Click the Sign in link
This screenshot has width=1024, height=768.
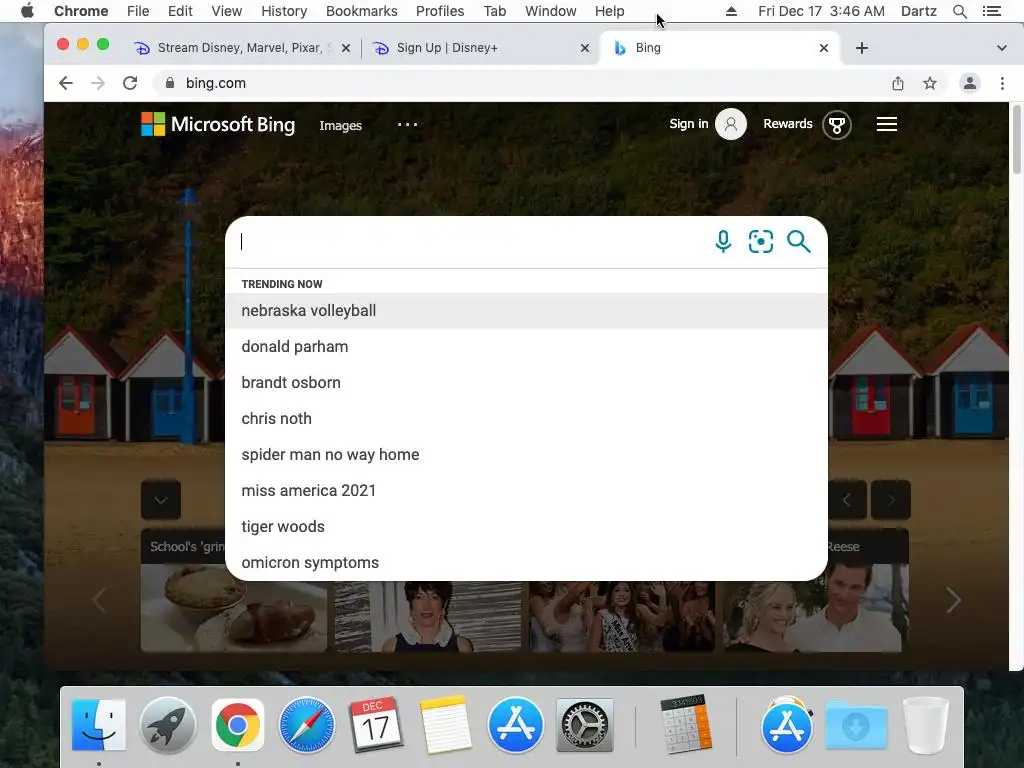point(688,124)
